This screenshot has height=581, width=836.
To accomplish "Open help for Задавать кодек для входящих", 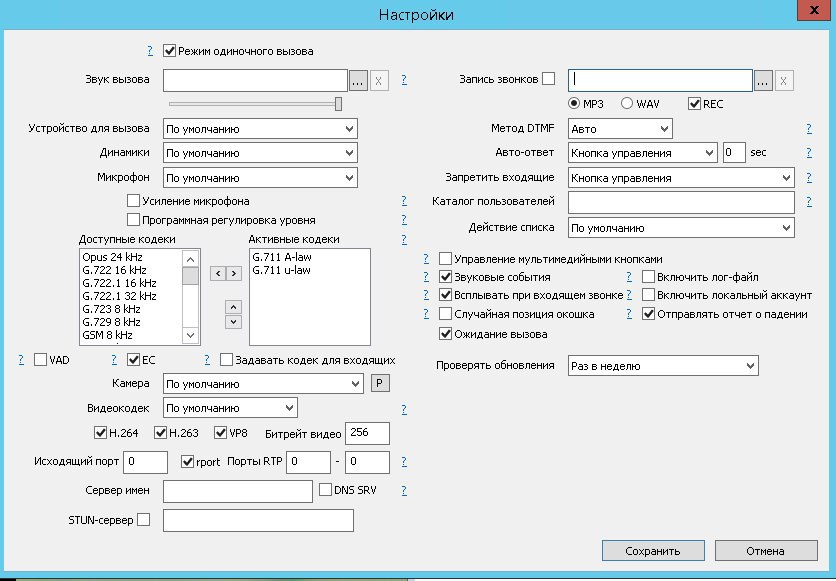I will click(207, 360).
